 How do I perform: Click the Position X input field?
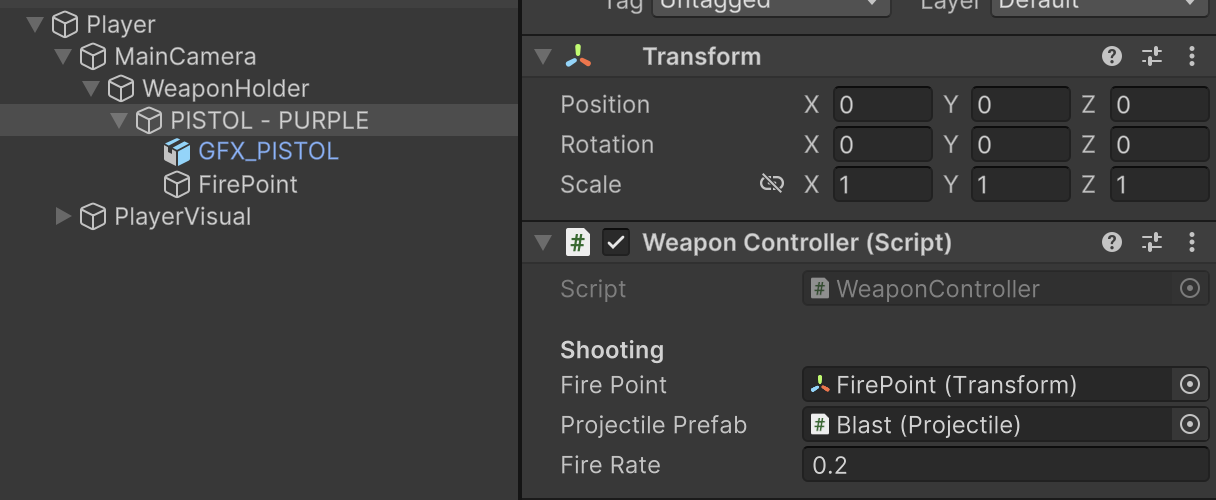(x=881, y=104)
